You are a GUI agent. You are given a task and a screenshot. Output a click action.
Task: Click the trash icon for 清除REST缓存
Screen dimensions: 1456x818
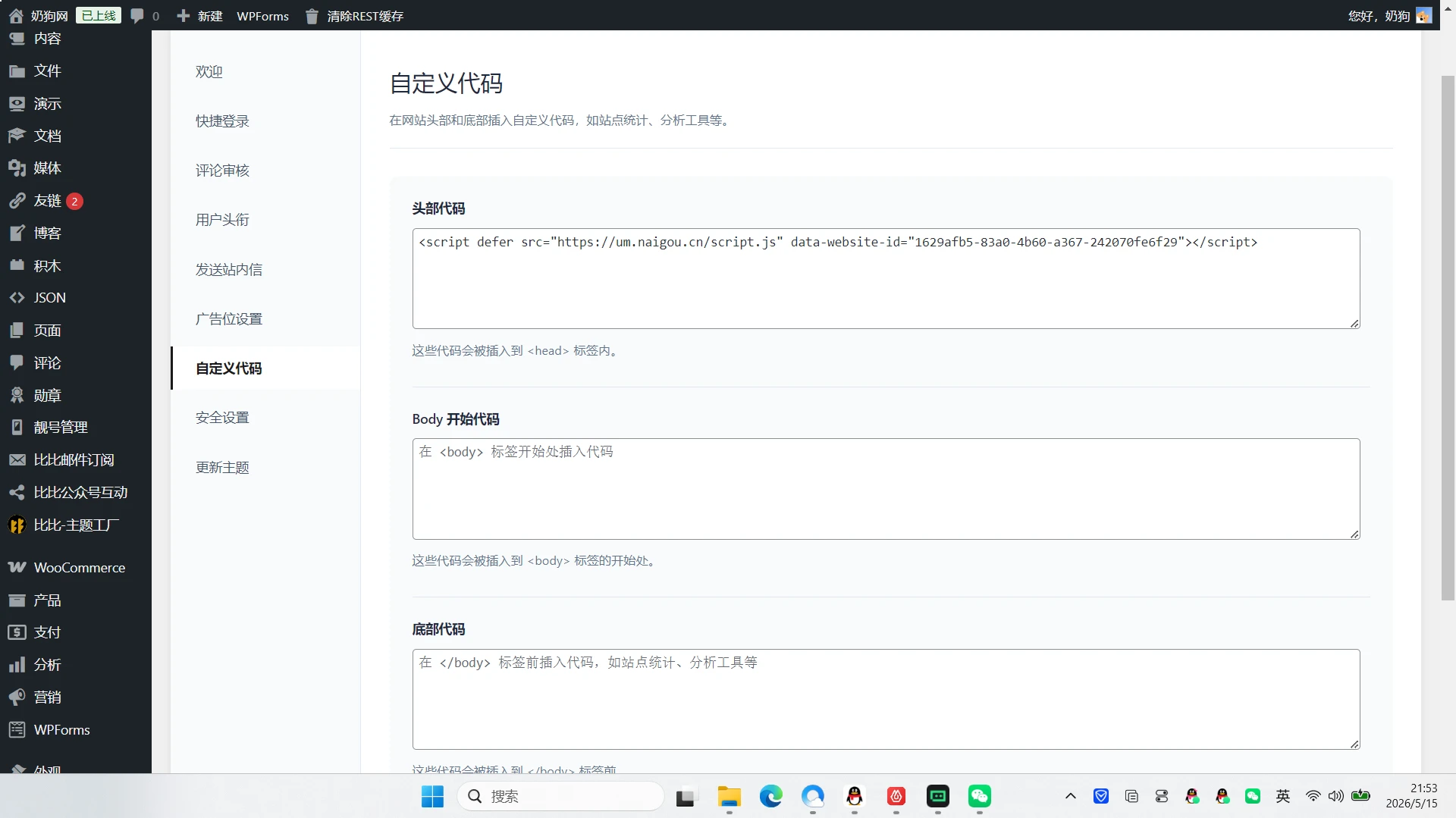[312, 16]
